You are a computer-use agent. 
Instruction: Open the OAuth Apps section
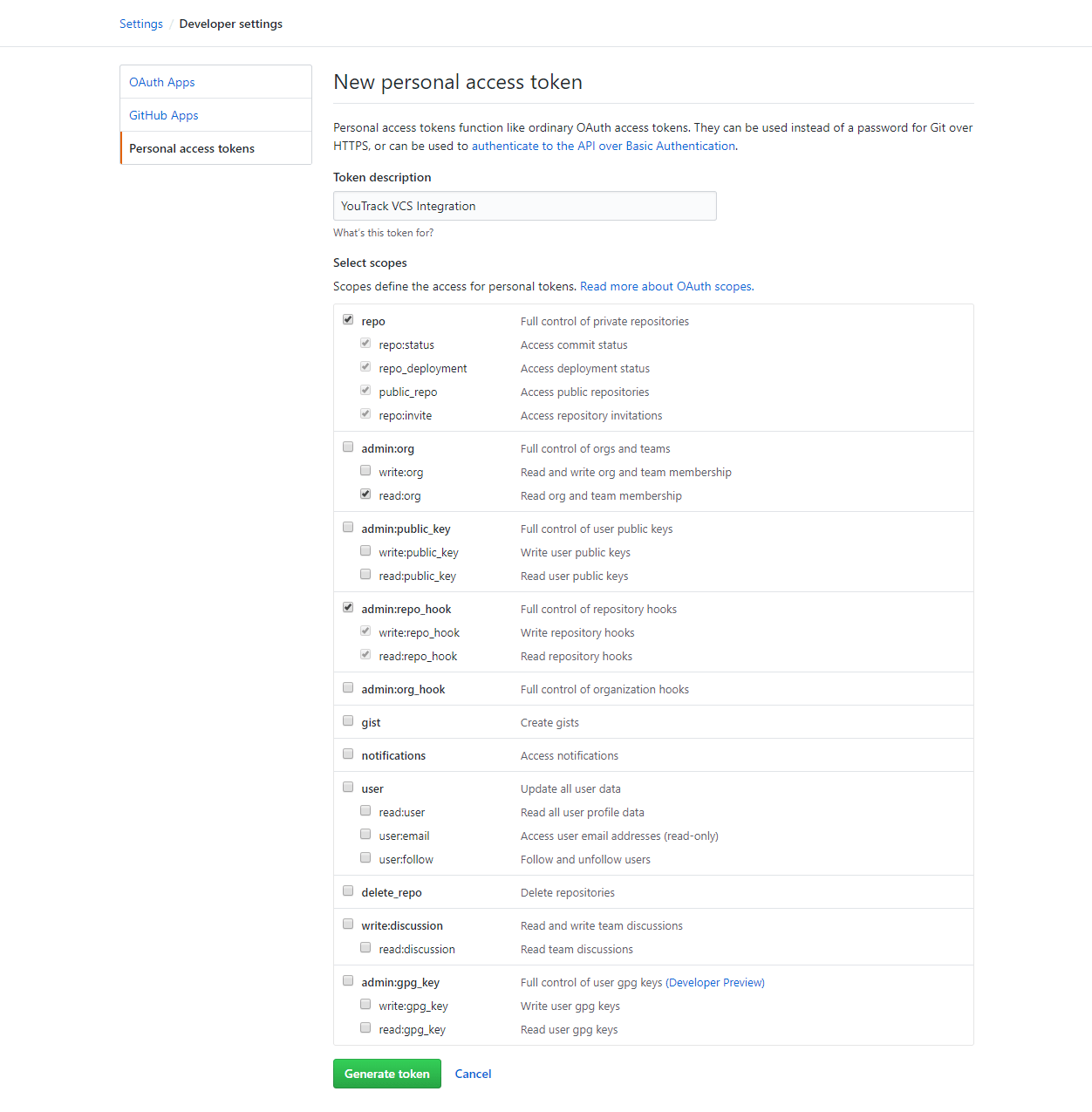161,81
